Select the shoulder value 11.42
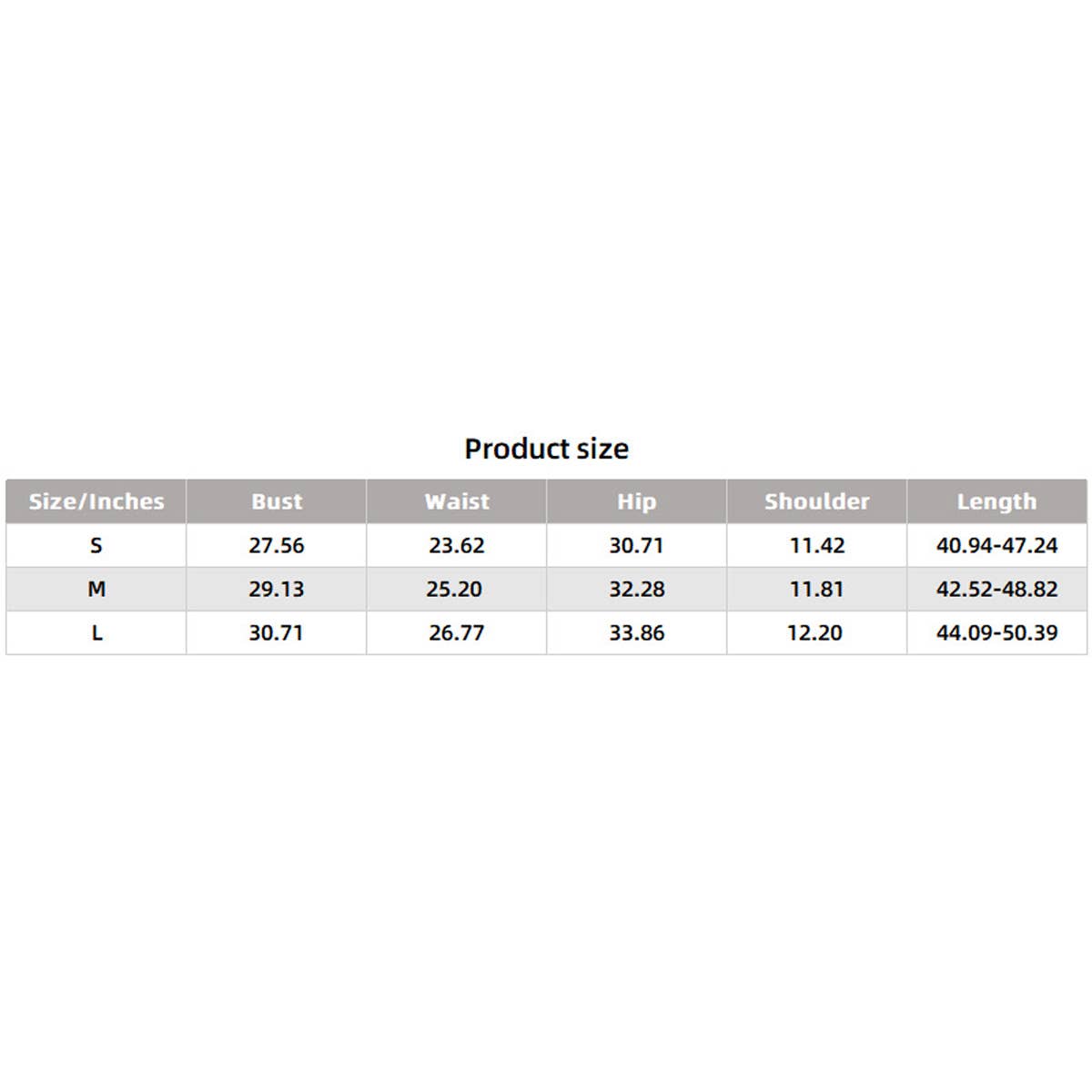The image size is (1092, 1092). coord(816,545)
